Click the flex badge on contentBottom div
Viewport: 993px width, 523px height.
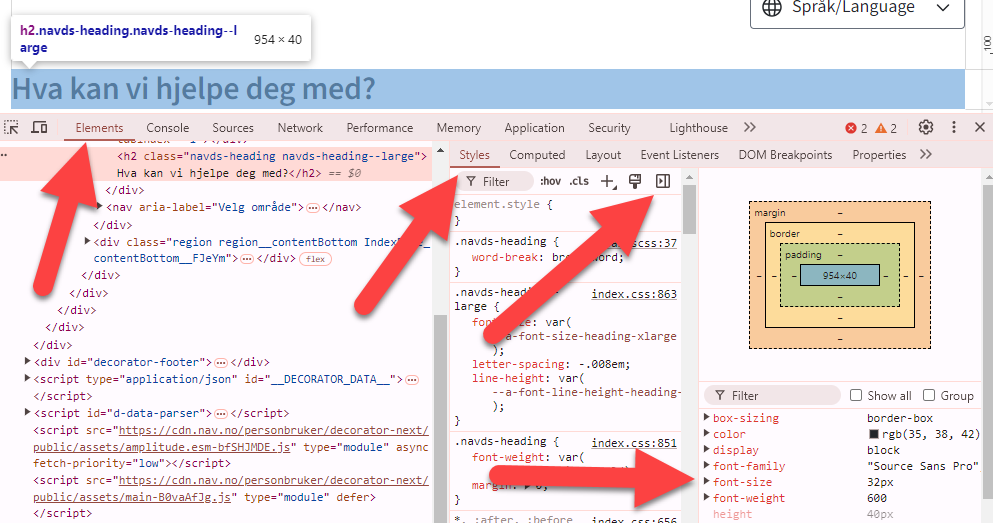[315, 259]
